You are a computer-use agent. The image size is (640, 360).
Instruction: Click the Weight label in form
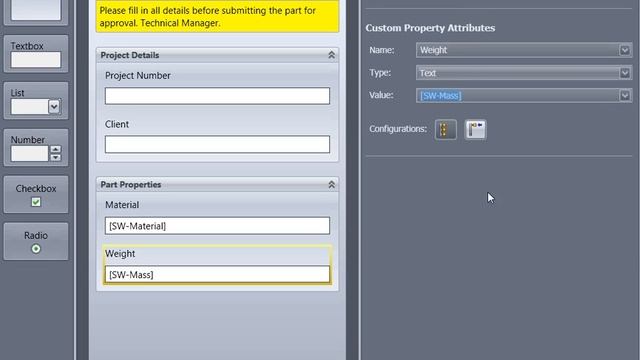pyautogui.click(x=120, y=253)
